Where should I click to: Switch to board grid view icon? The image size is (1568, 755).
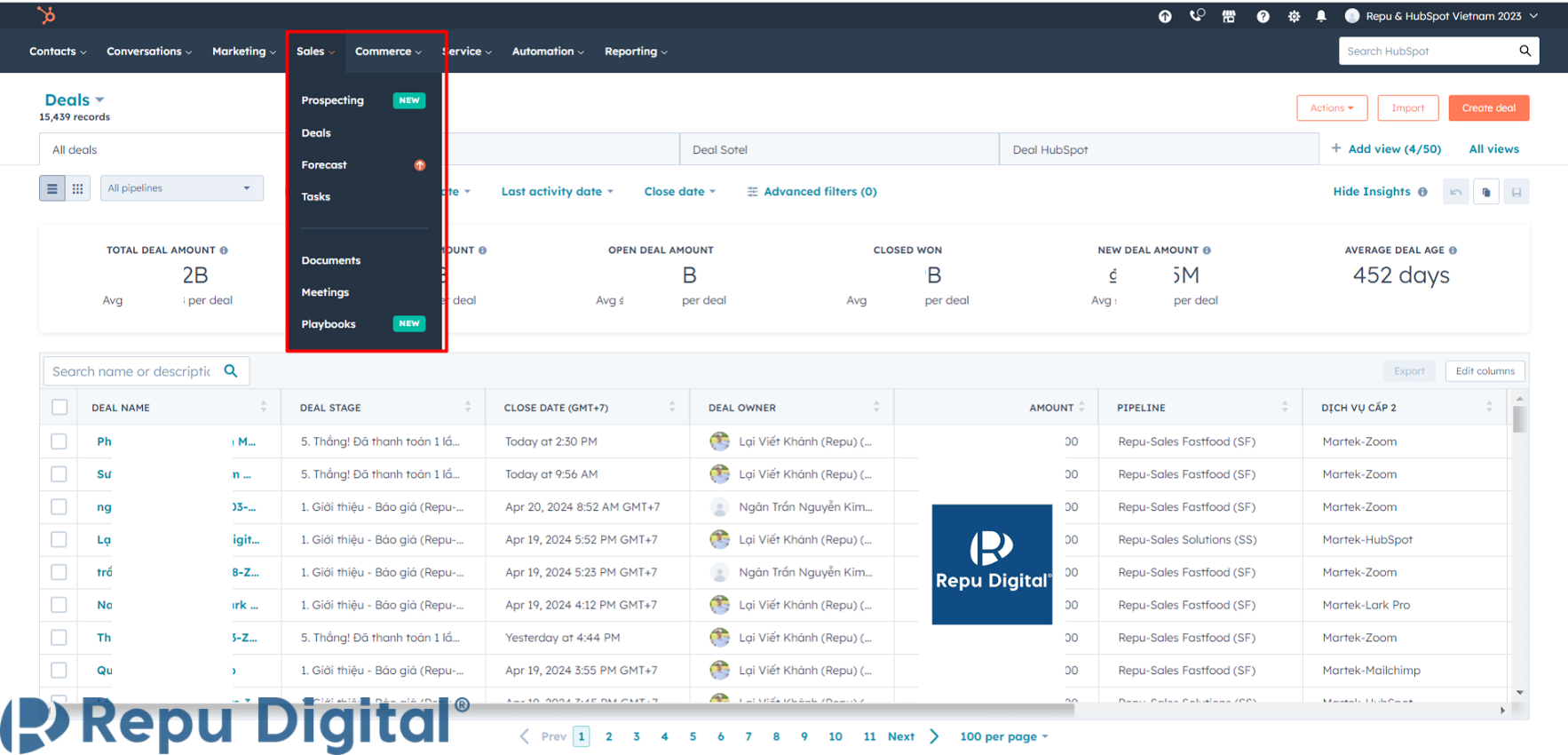pos(78,188)
